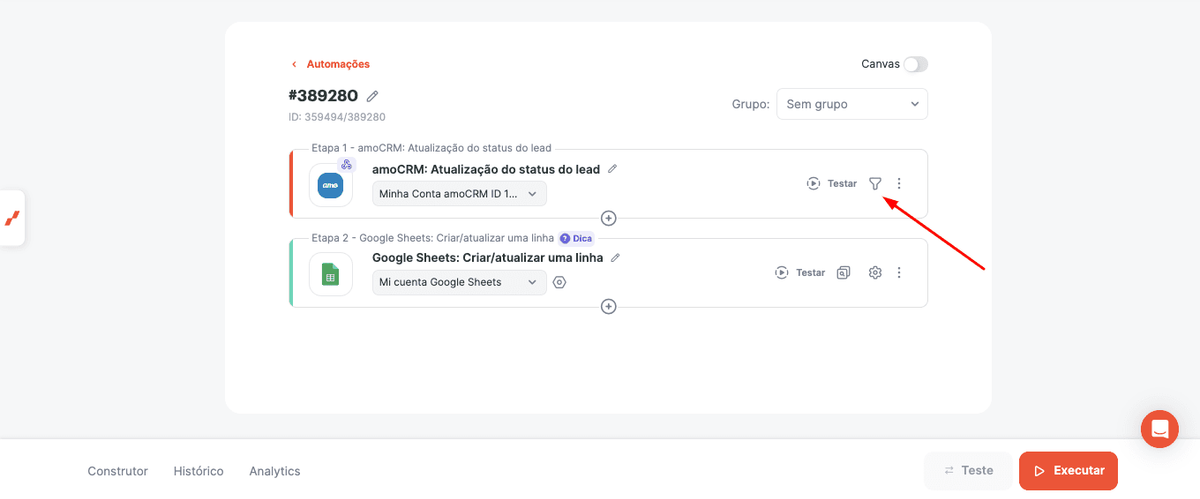This screenshot has width=1200, height=499.
Task: Click the Executar button
Action: click(x=1068, y=471)
